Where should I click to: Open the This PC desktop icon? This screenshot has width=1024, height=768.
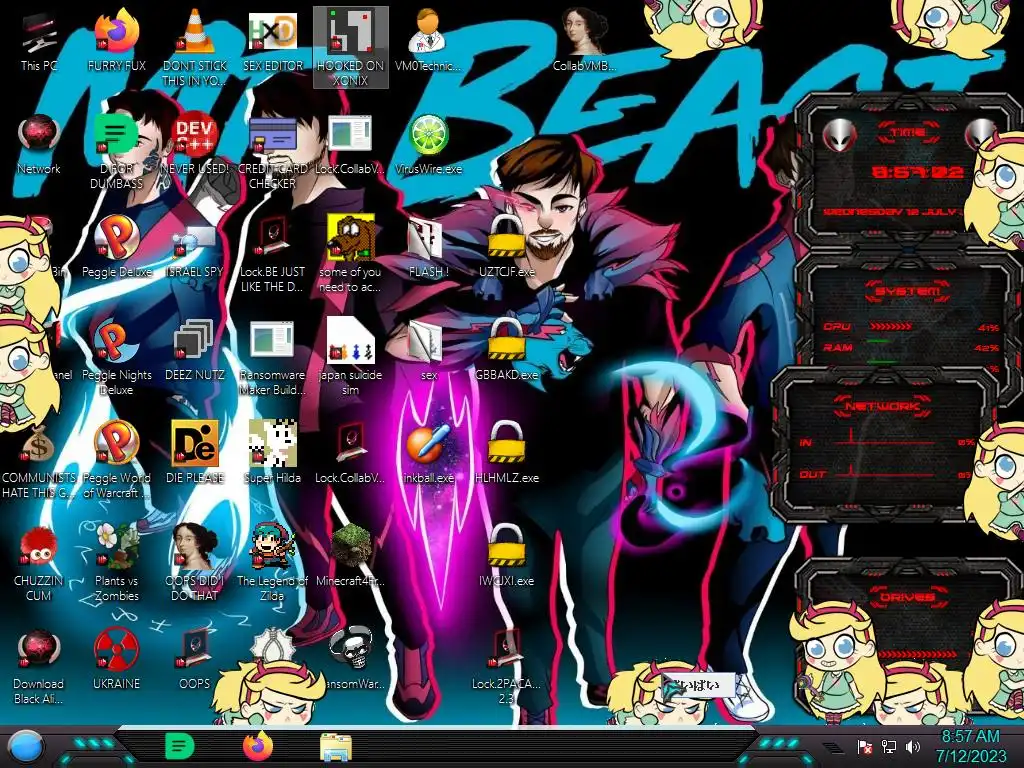(x=39, y=40)
